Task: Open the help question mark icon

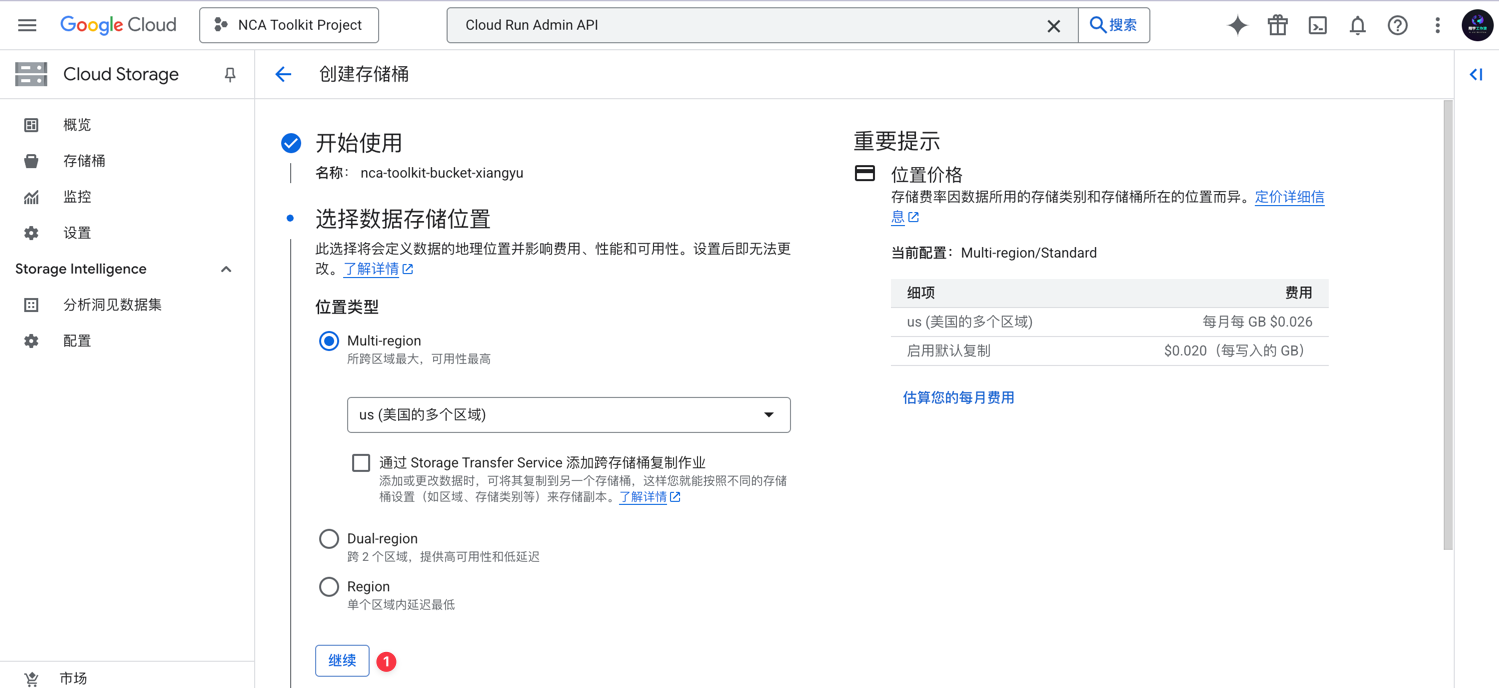Action: pyautogui.click(x=1397, y=25)
